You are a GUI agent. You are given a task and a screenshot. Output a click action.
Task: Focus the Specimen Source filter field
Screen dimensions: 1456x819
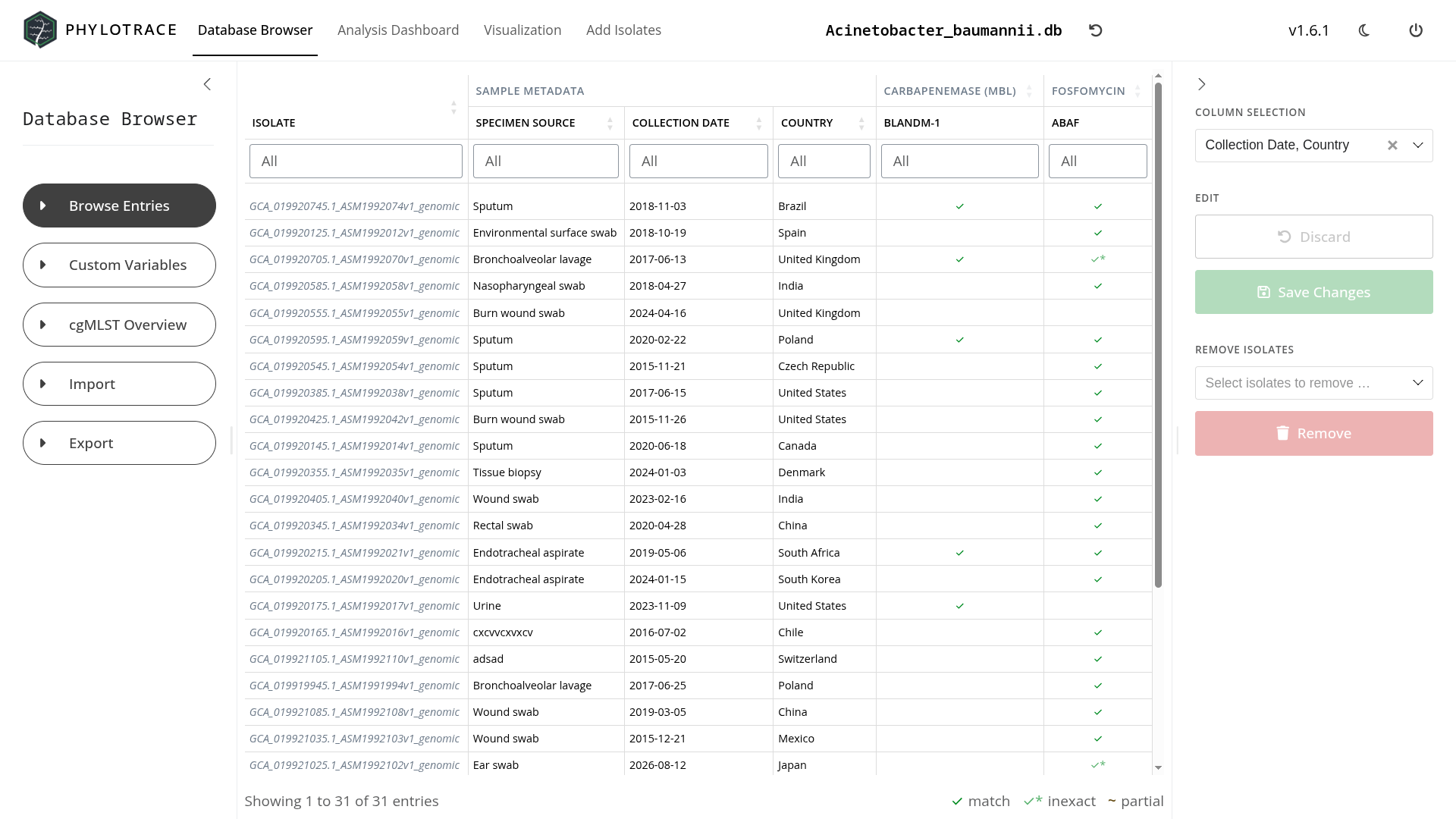pyautogui.click(x=545, y=162)
